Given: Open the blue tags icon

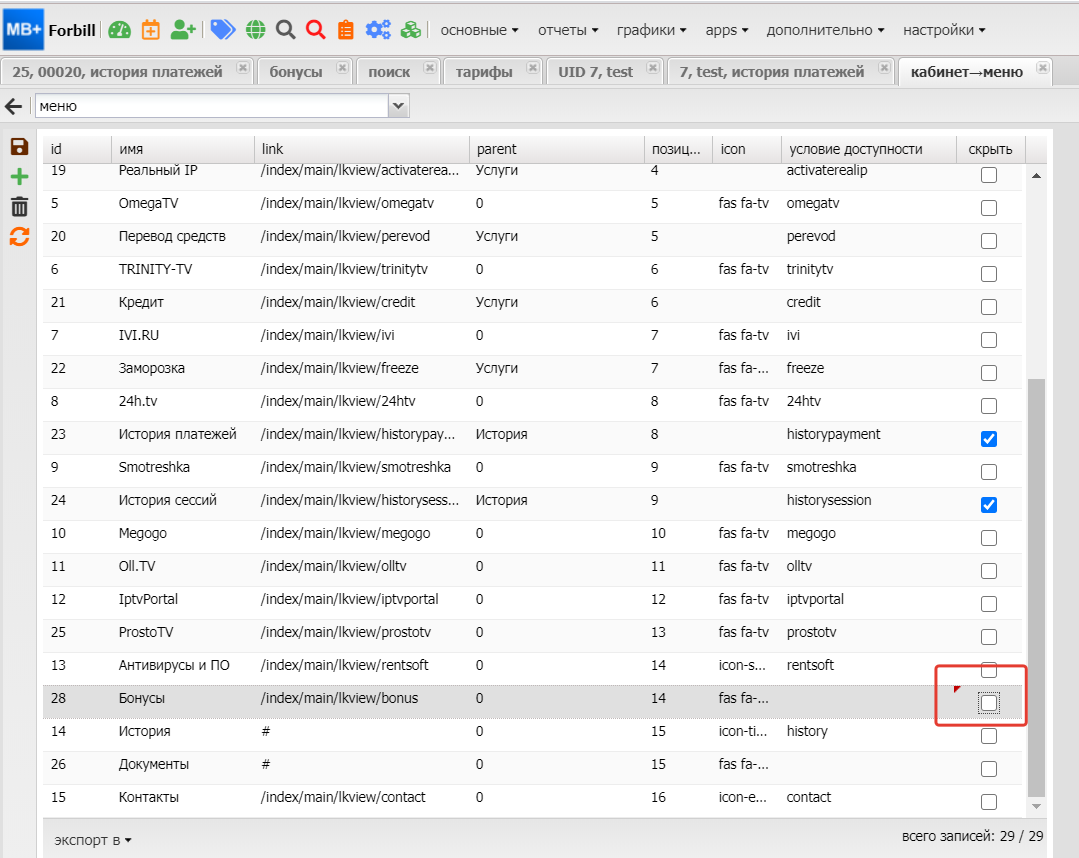Looking at the screenshot, I should 223,30.
